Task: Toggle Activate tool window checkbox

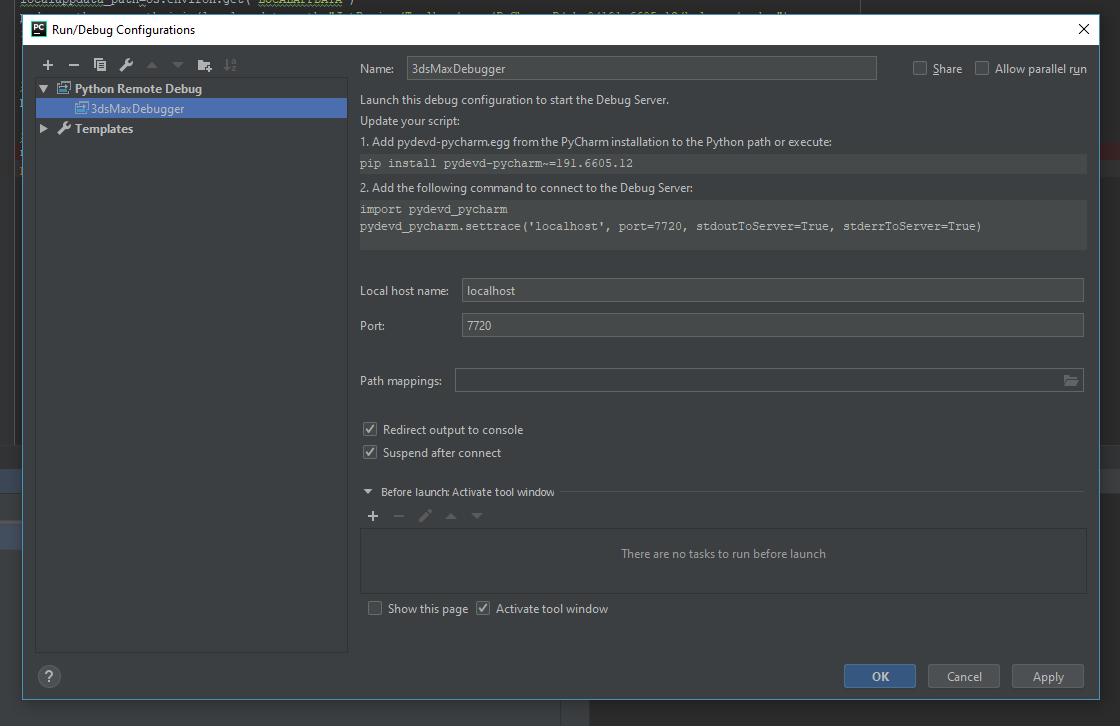Action: (484, 608)
